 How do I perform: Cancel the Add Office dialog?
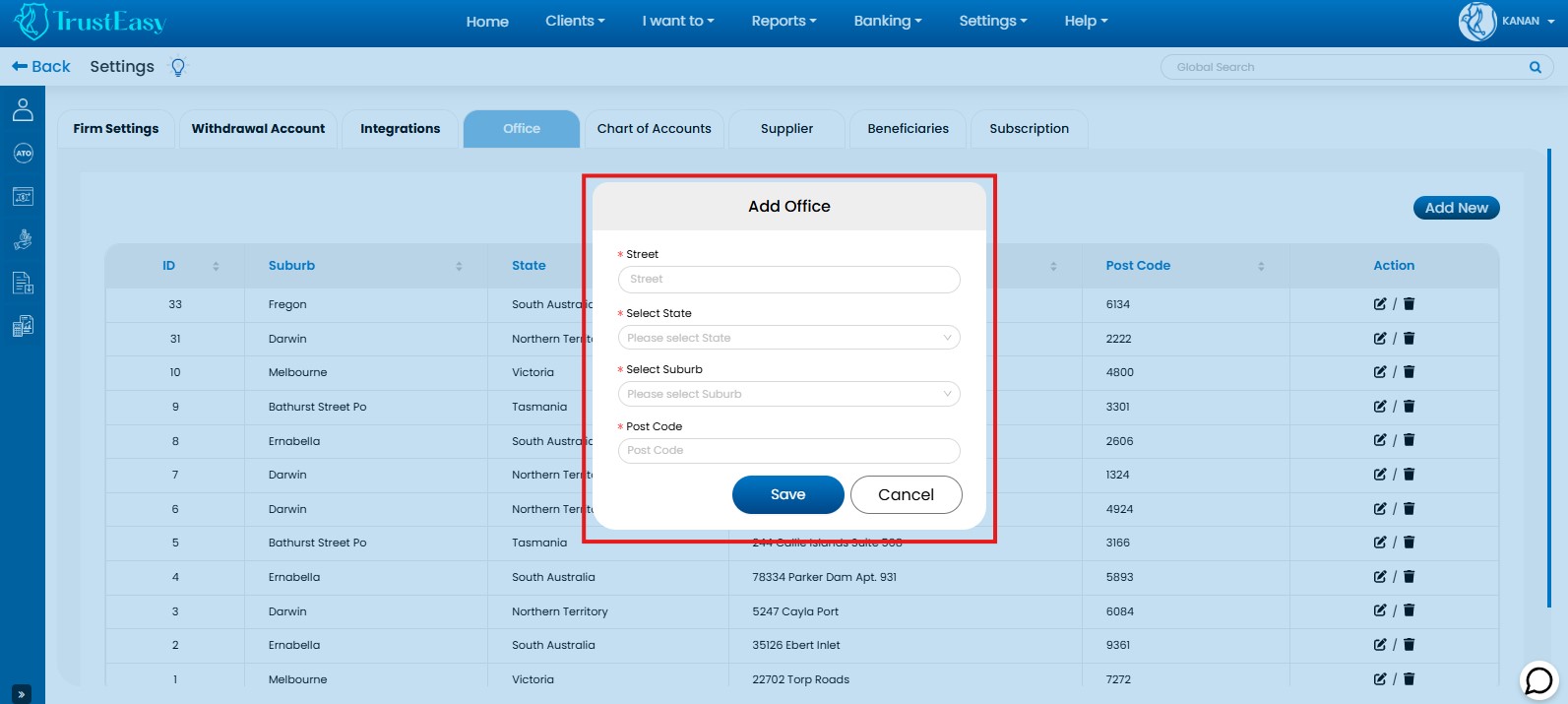(906, 494)
